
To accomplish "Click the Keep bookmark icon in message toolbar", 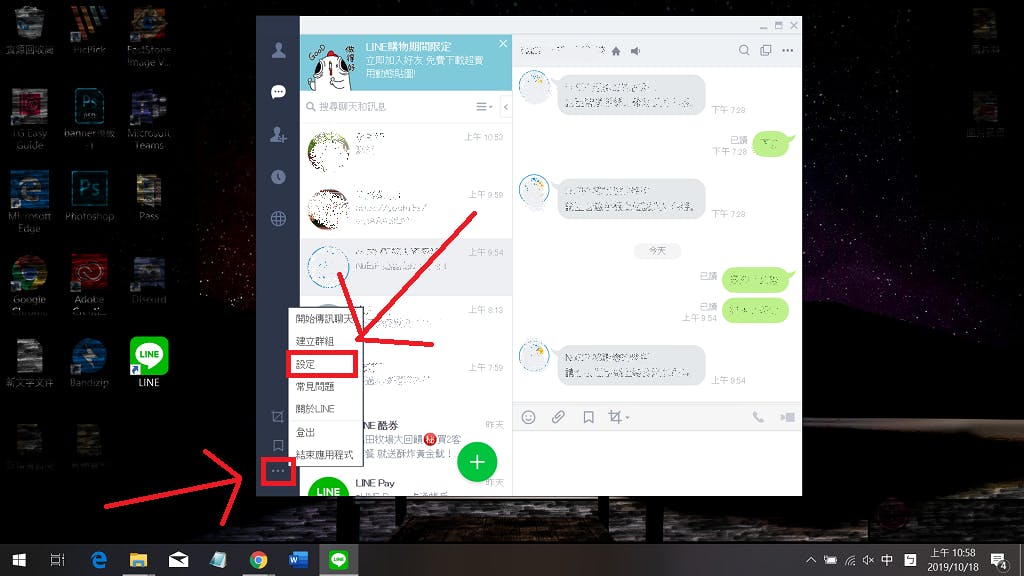I will point(588,417).
